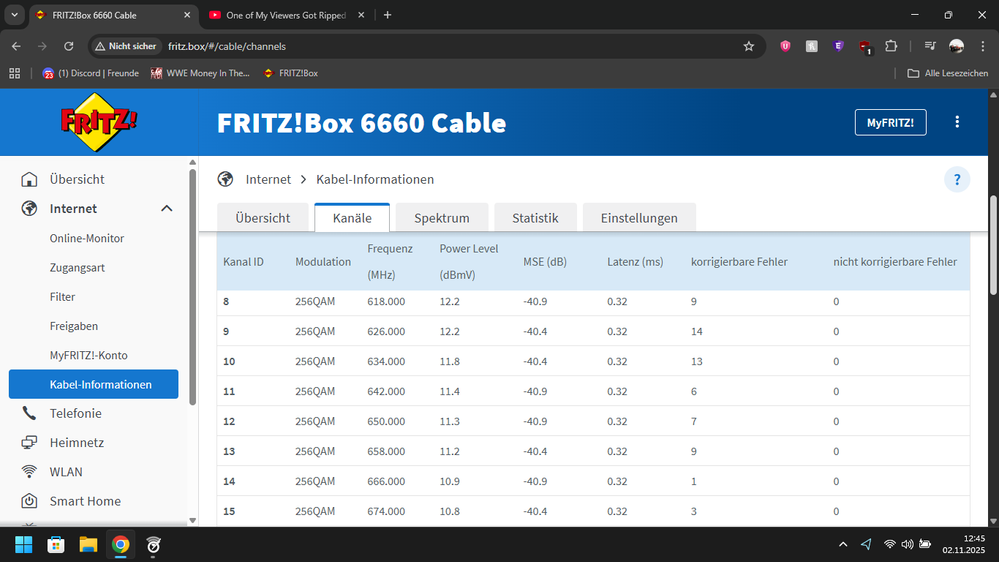Click the Kanal ID column header
The width and height of the screenshot is (999, 562).
243,262
